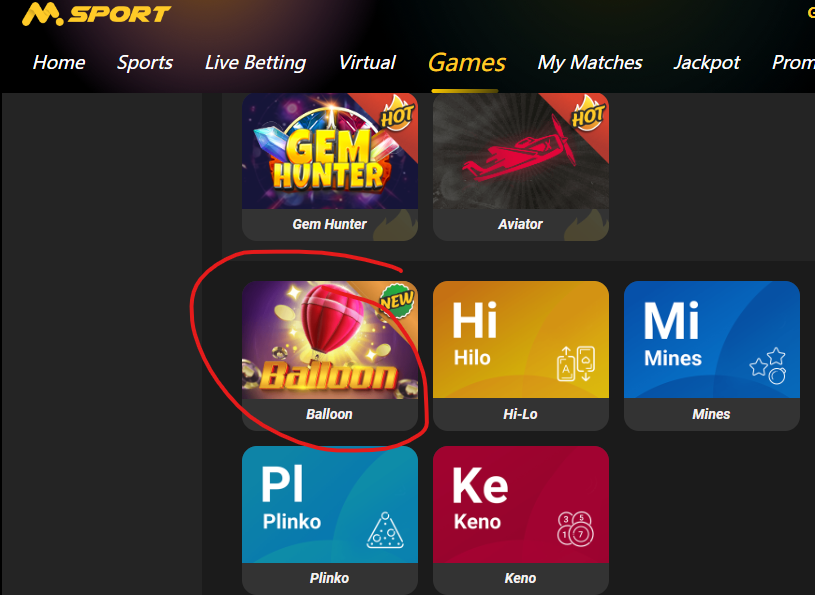Click the HOT flame badge on Aviator
This screenshot has width=815, height=595.
click(588, 113)
